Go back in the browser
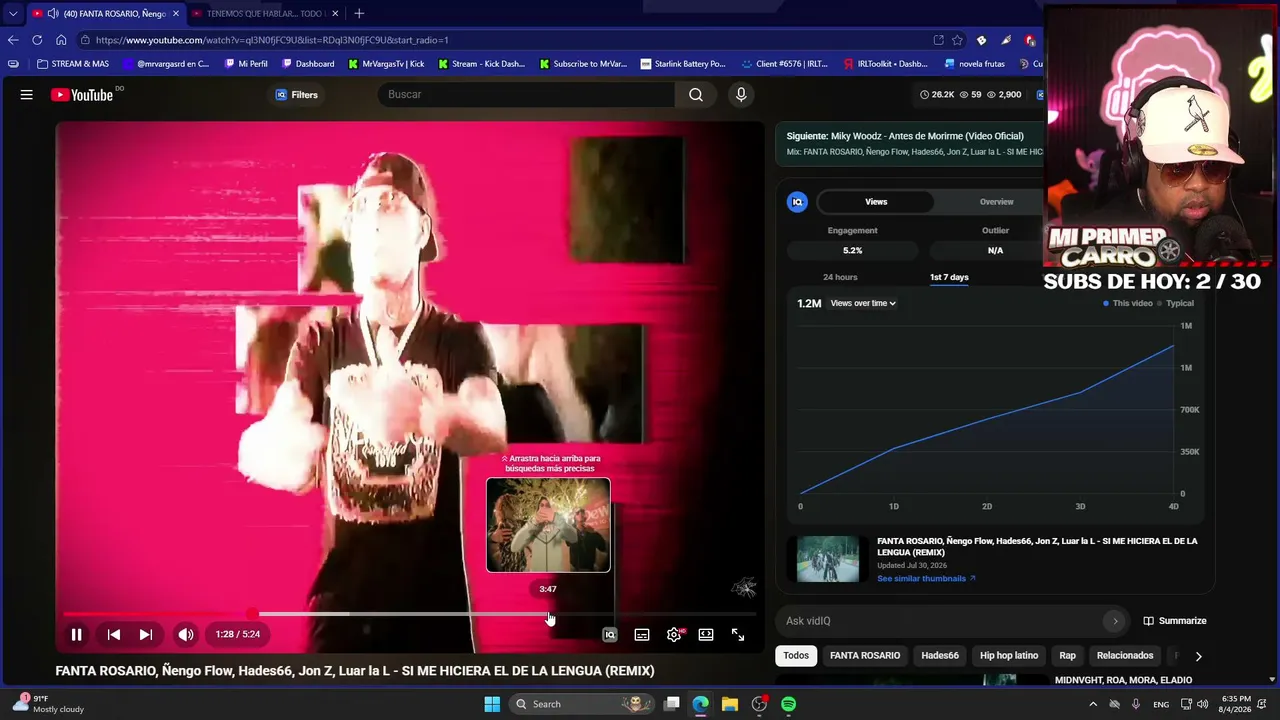 click(13, 40)
